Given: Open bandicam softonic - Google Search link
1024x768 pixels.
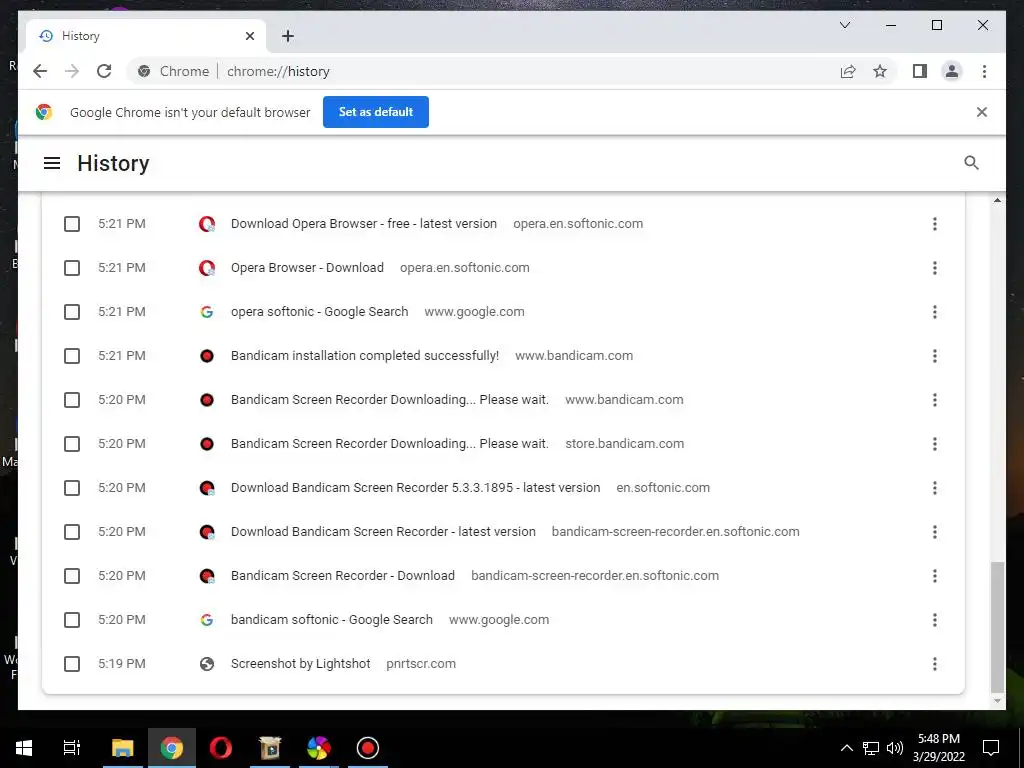Looking at the screenshot, I should 331,620.
